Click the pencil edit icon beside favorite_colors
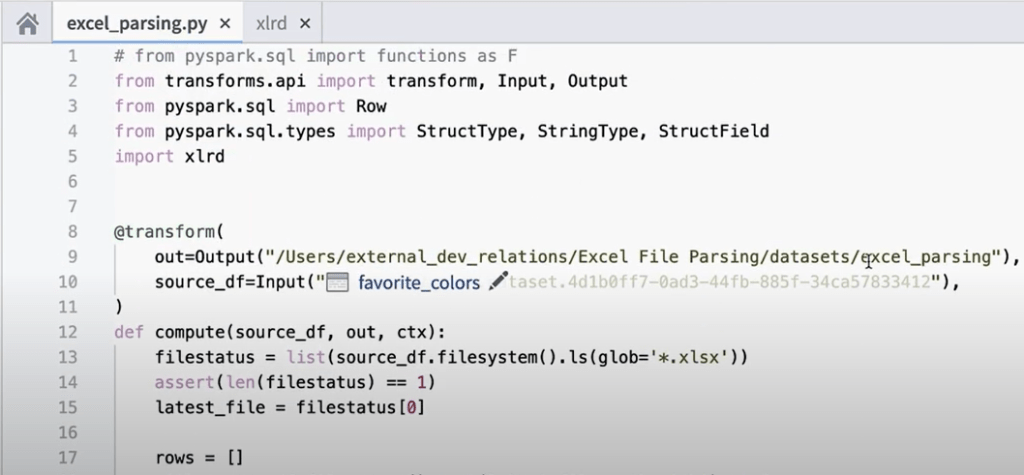Screen dimensions: 1024x475 pos(498,283)
